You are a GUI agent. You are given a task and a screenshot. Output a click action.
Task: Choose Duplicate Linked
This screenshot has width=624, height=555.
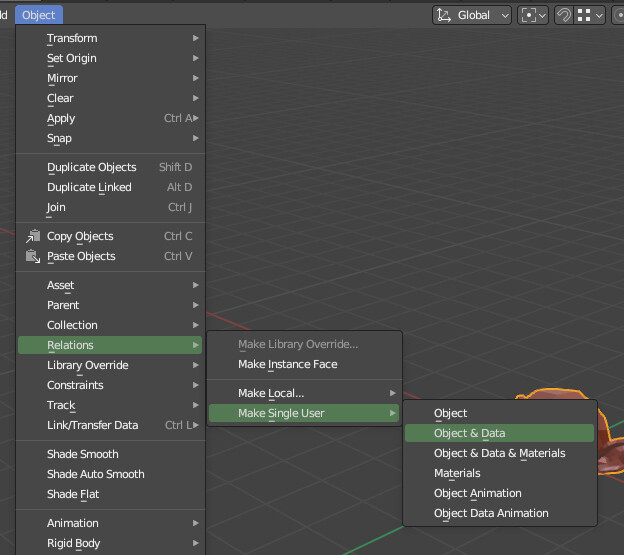point(110,187)
